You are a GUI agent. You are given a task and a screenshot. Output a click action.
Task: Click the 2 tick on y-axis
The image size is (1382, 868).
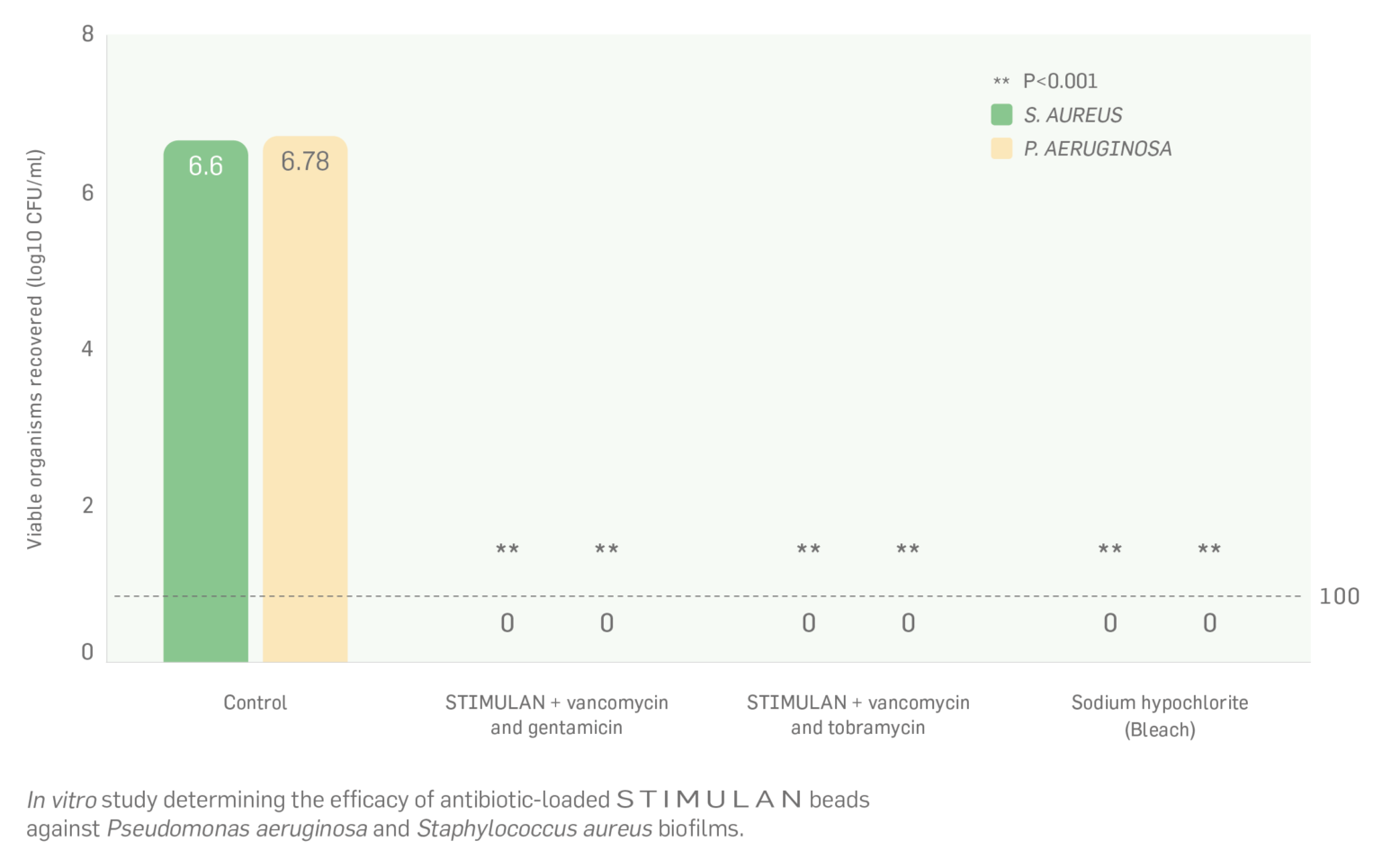(87, 506)
